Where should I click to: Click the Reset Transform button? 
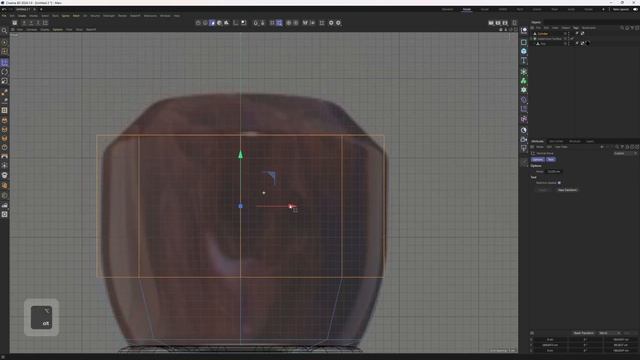[x=583, y=333]
